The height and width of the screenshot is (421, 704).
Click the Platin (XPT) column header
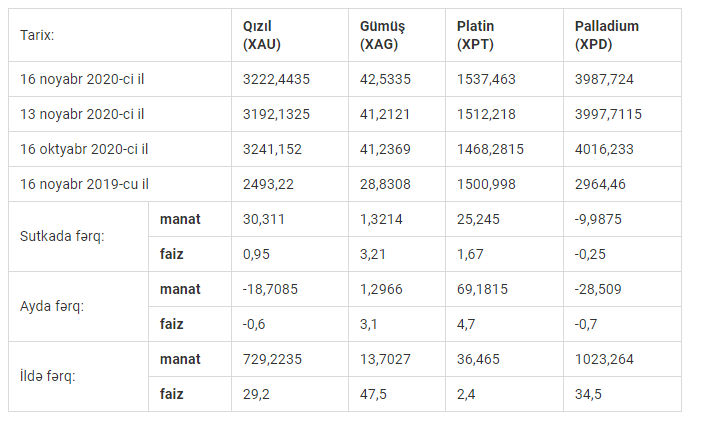pos(504,35)
